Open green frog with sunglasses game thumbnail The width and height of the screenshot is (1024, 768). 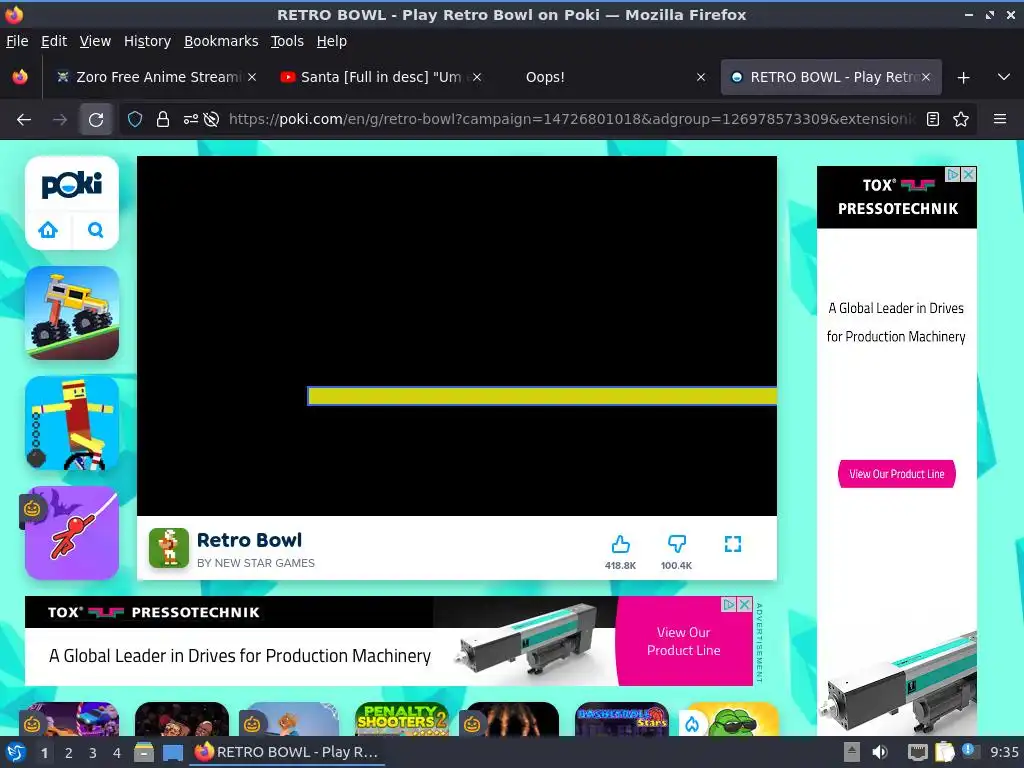(x=732, y=720)
